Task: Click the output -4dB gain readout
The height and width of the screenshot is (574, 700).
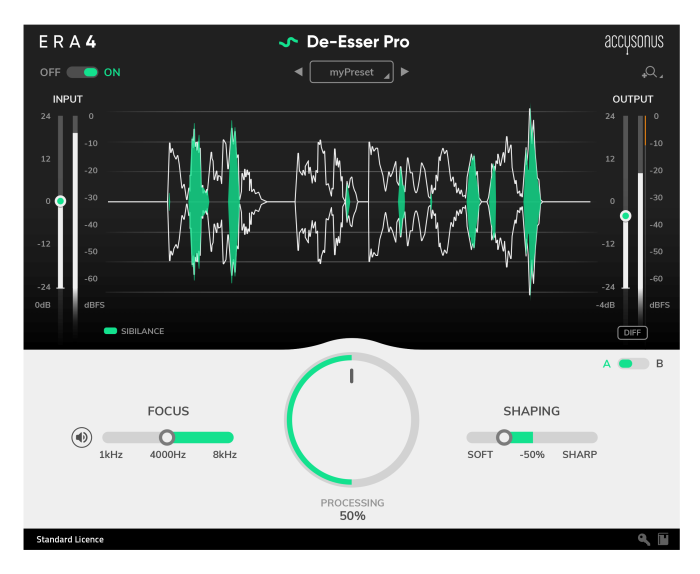Action: (605, 305)
